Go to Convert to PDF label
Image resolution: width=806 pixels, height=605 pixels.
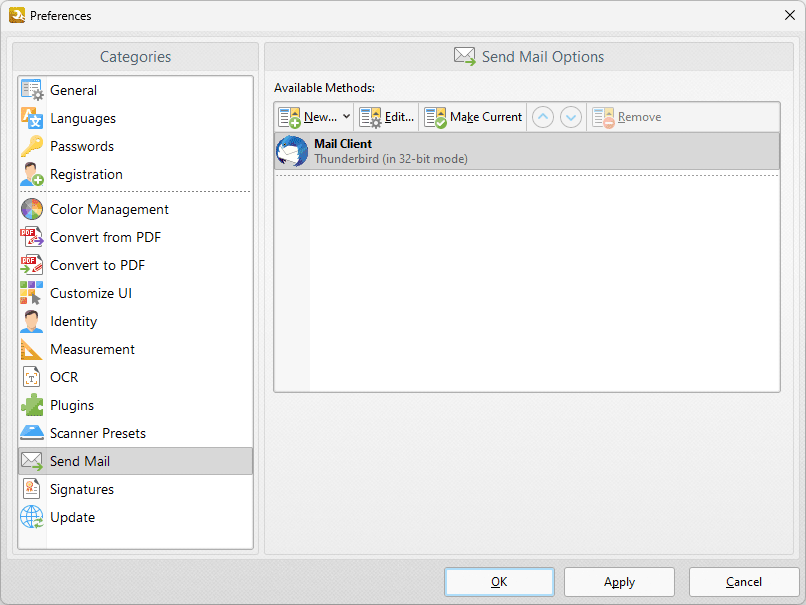[x=98, y=265]
